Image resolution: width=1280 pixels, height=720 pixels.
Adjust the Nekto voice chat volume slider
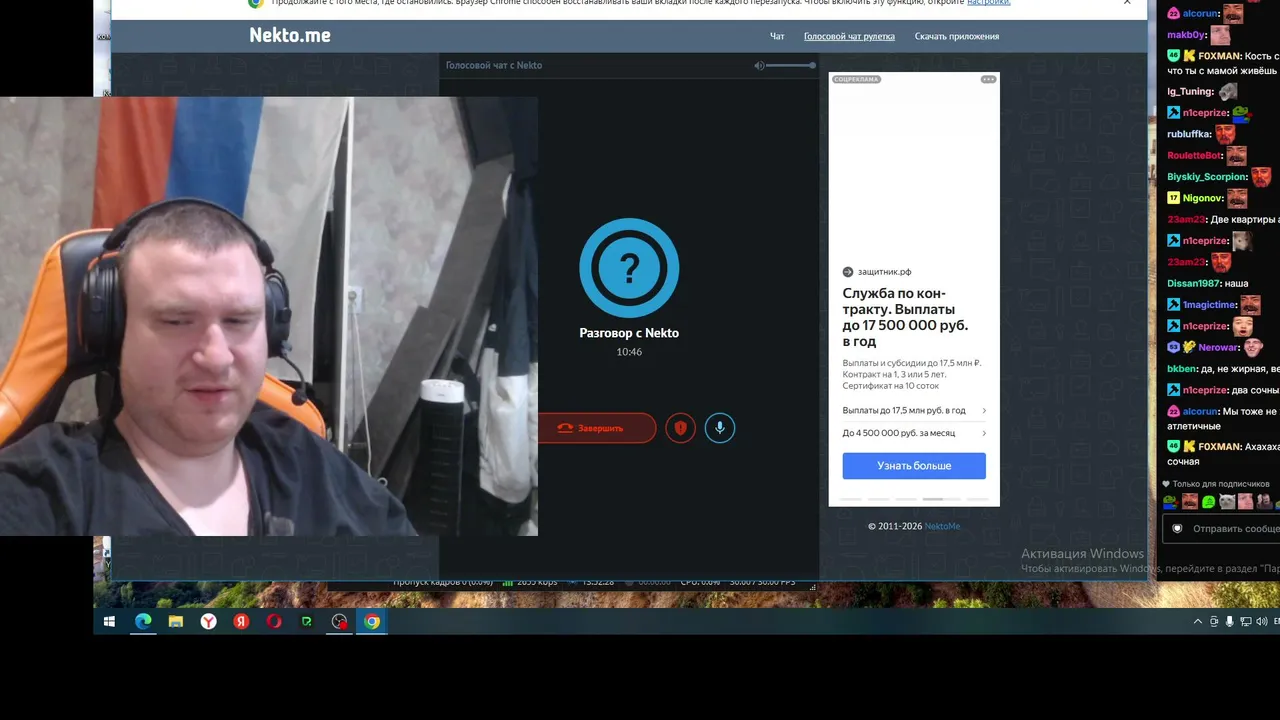coord(792,65)
